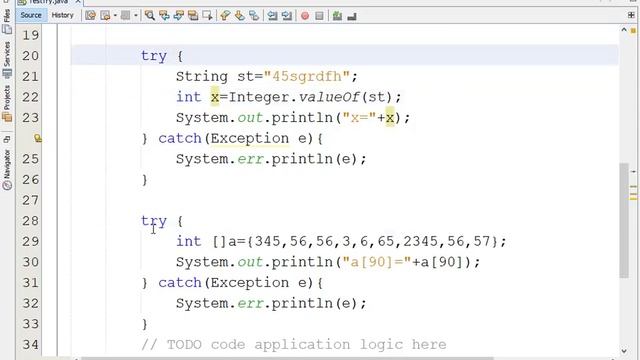Switch to the Source view
Screen dimensions: 640x360
[31, 16]
